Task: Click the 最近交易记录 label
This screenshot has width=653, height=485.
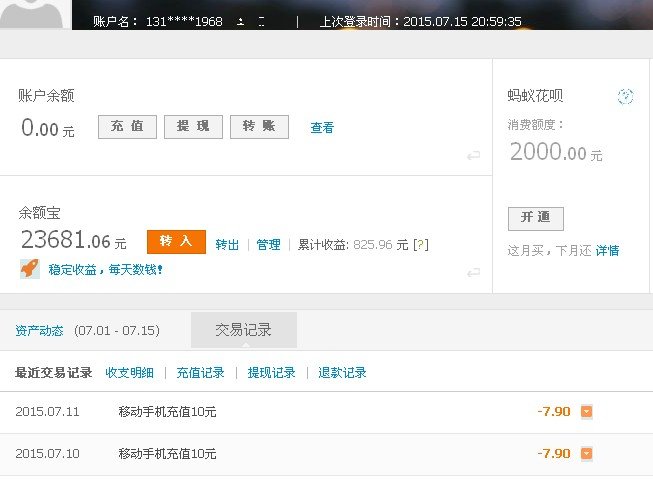Action: (x=54, y=372)
